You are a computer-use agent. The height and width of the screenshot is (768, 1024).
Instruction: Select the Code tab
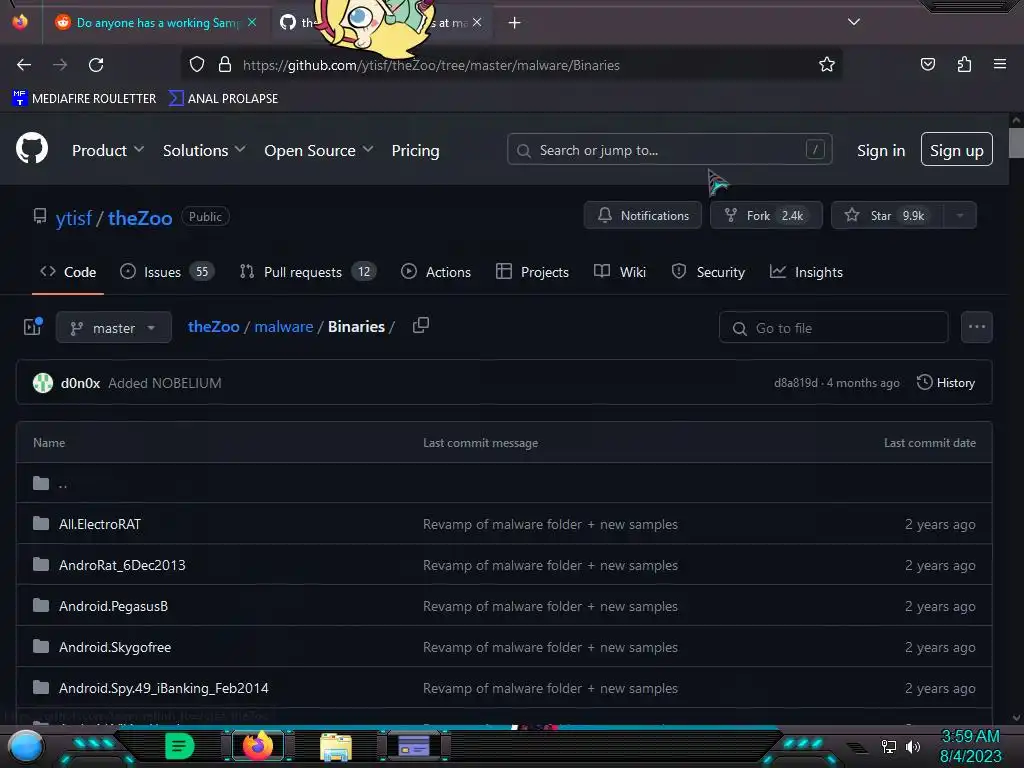(x=68, y=272)
